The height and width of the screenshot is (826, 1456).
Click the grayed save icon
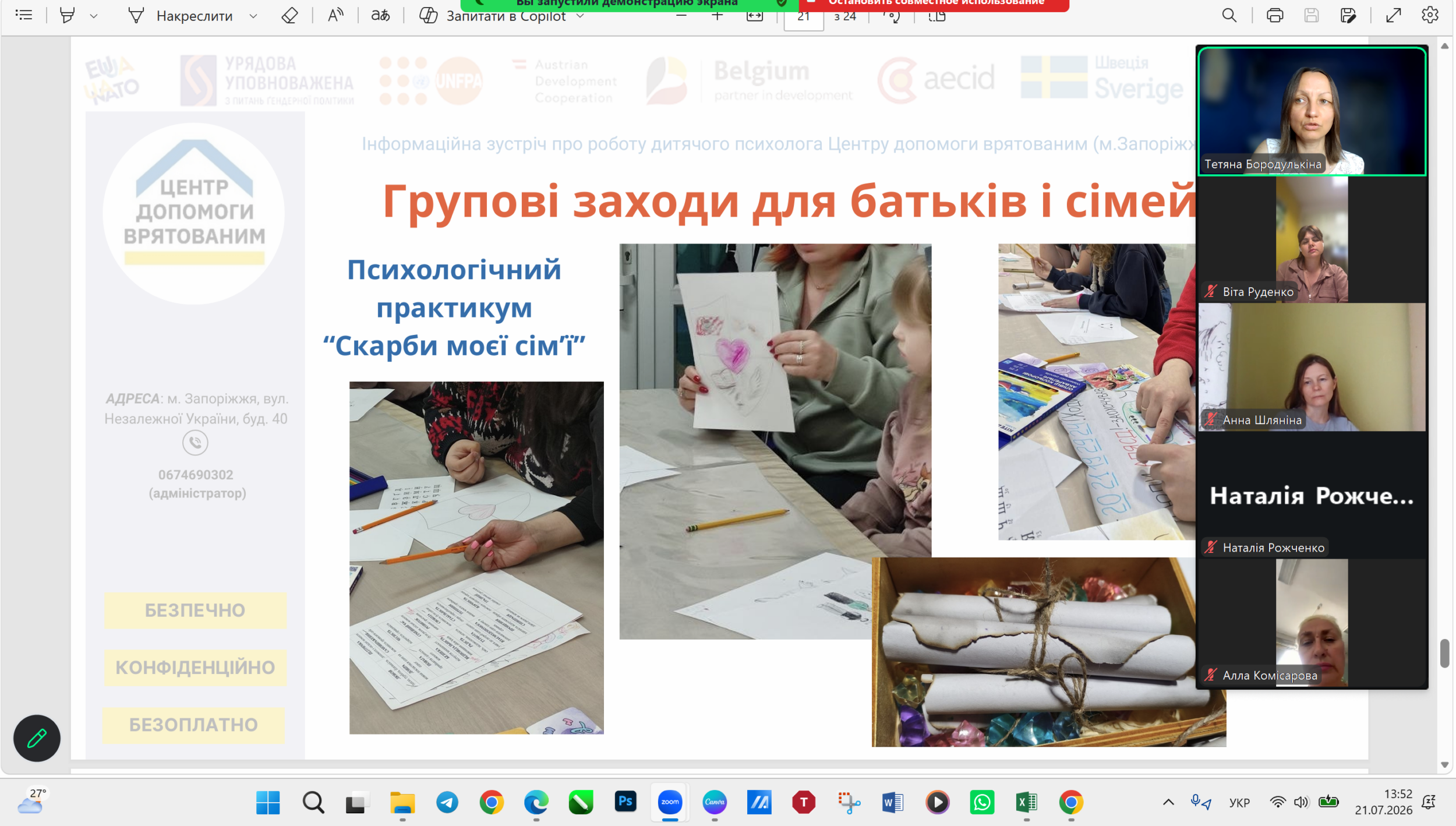pos(1312,15)
